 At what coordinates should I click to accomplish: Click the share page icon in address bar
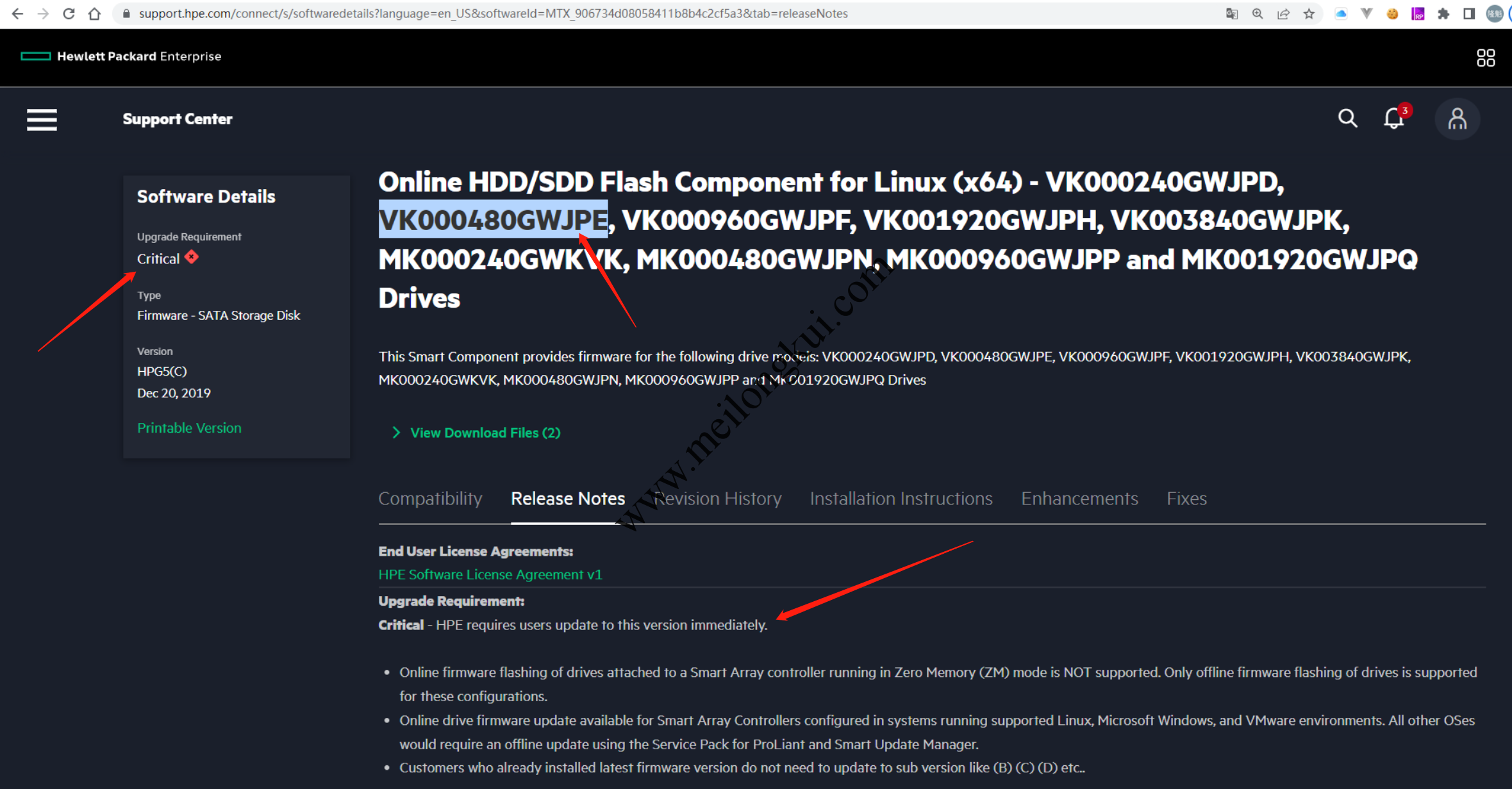pyautogui.click(x=1283, y=13)
